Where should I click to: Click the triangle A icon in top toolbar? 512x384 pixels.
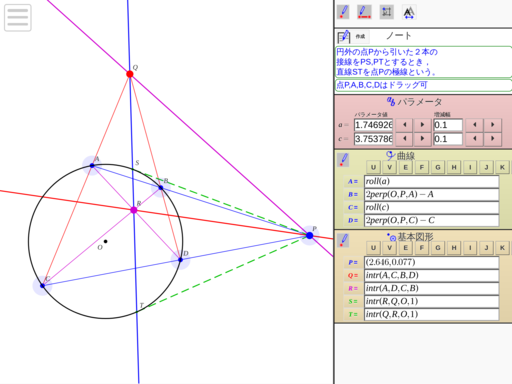[409, 12]
